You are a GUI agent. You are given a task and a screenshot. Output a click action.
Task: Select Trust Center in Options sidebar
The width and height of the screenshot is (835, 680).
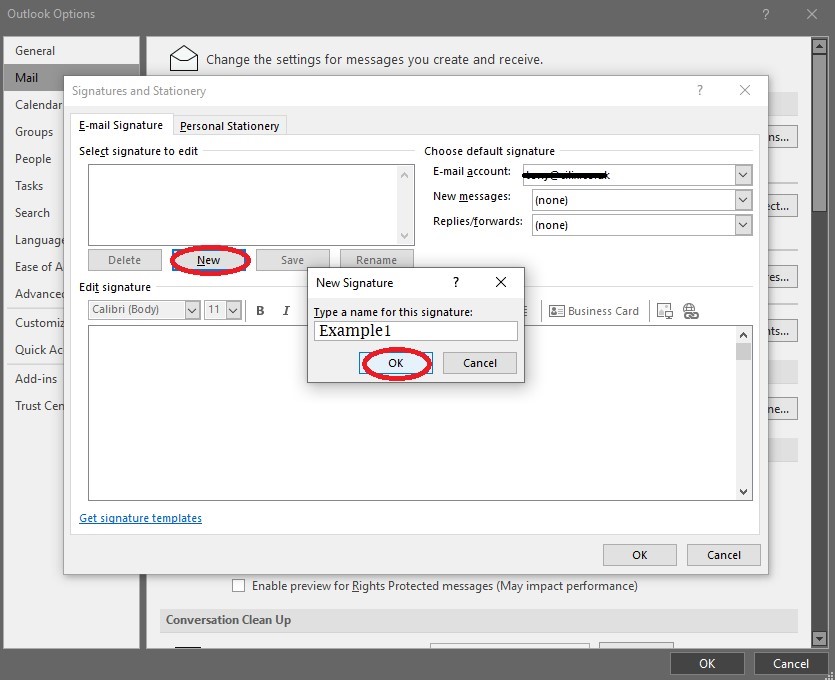coord(34,406)
